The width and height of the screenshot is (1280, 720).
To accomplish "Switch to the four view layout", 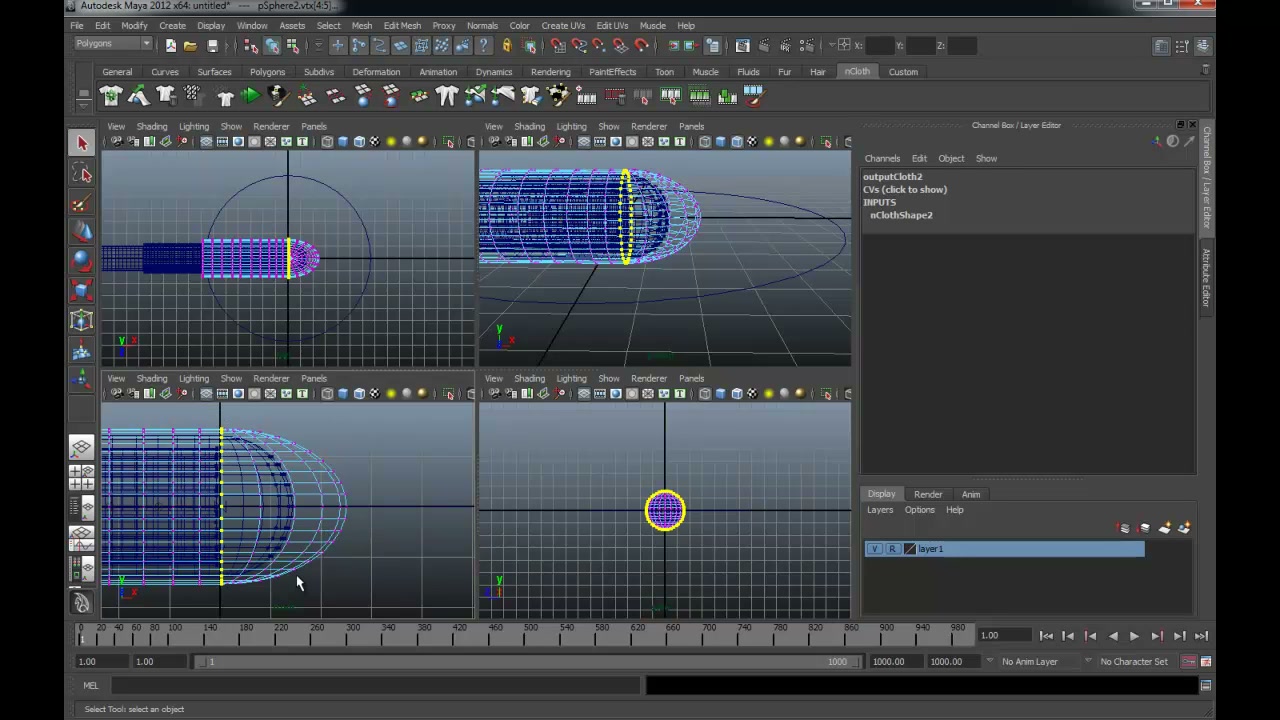I will coord(82,477).
